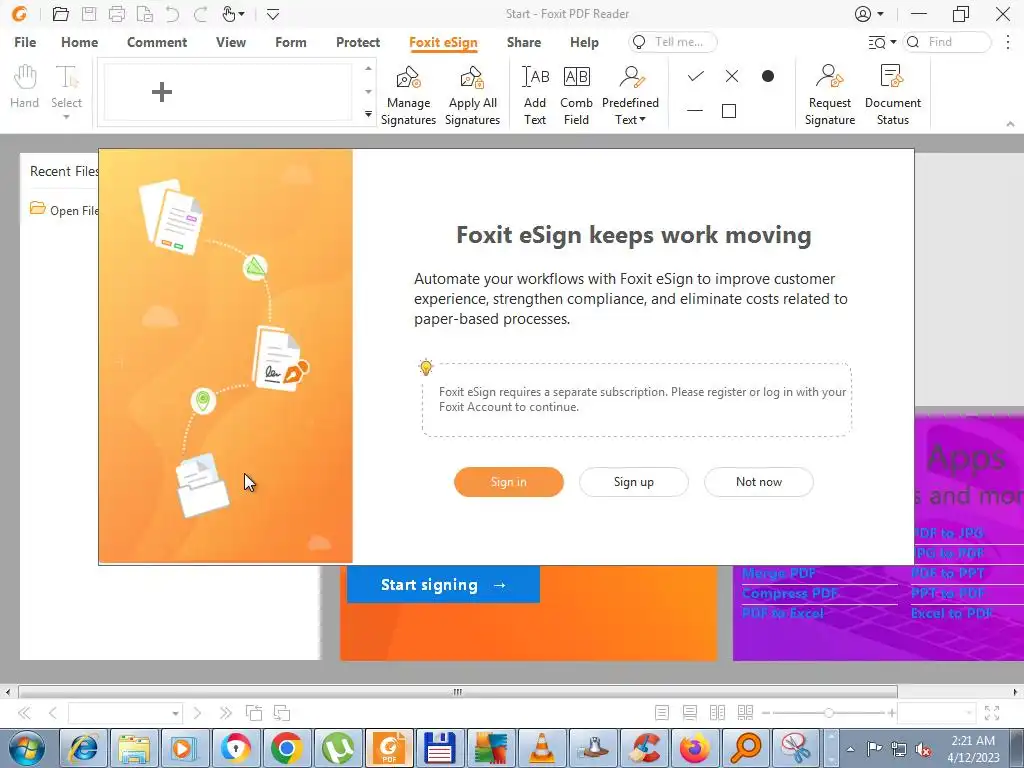Screen dimensions: 1024x768
Task: Click the Start signing button
Action: point(443,584)
